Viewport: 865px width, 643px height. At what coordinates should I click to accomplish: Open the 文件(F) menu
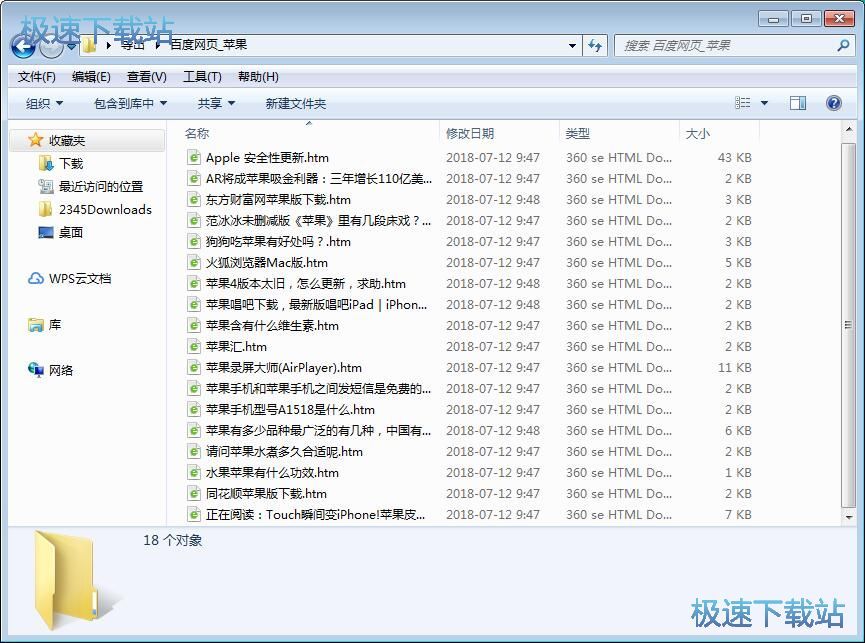36,77
